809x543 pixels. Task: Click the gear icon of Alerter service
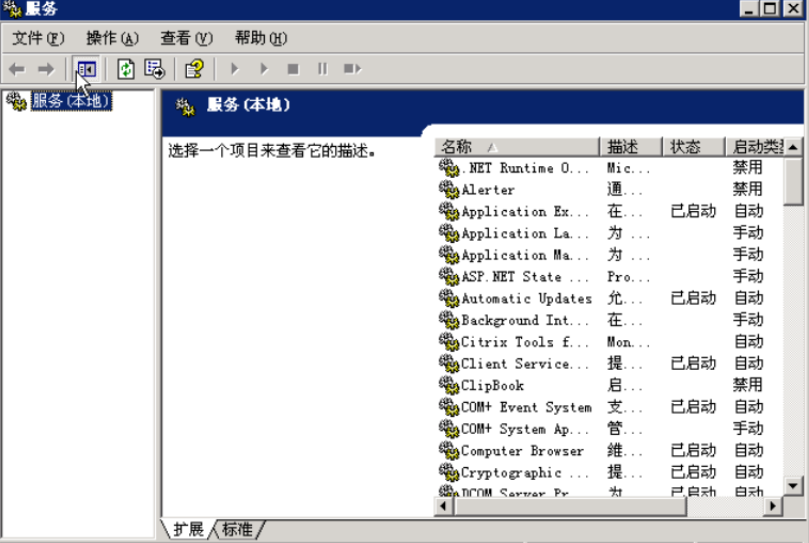coord(449,189)
